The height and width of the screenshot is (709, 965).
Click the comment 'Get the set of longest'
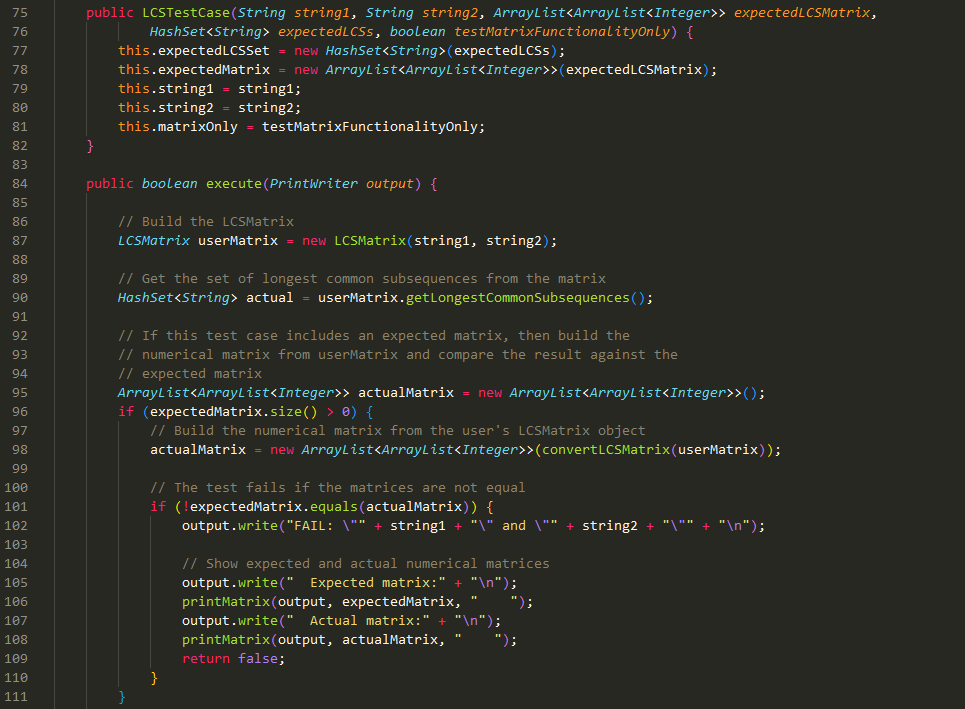(x=362, y=279)
